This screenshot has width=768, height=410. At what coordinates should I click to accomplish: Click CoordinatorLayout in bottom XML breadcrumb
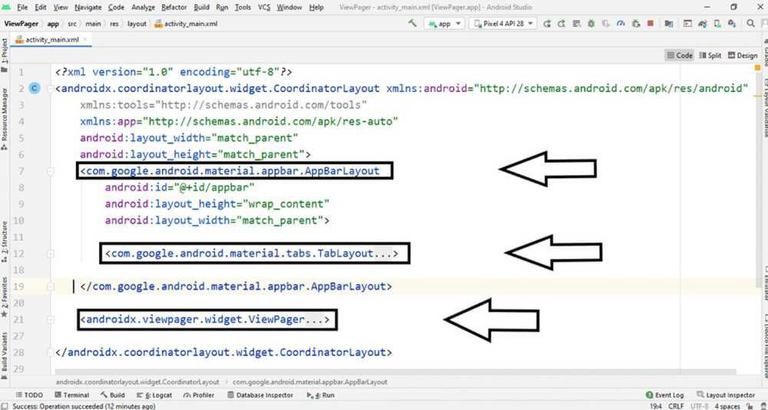point(137,382)
